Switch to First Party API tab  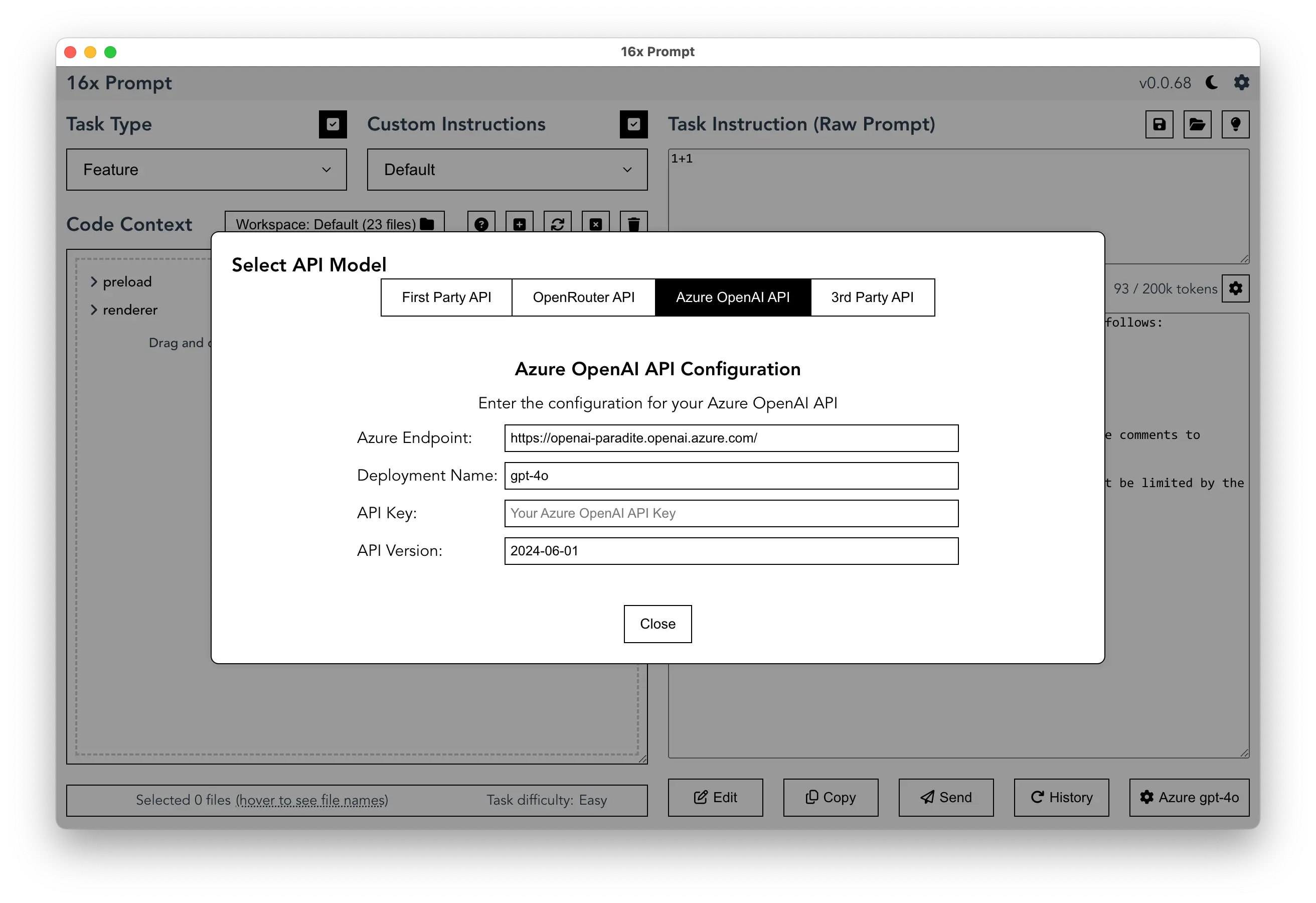point(446,297)
